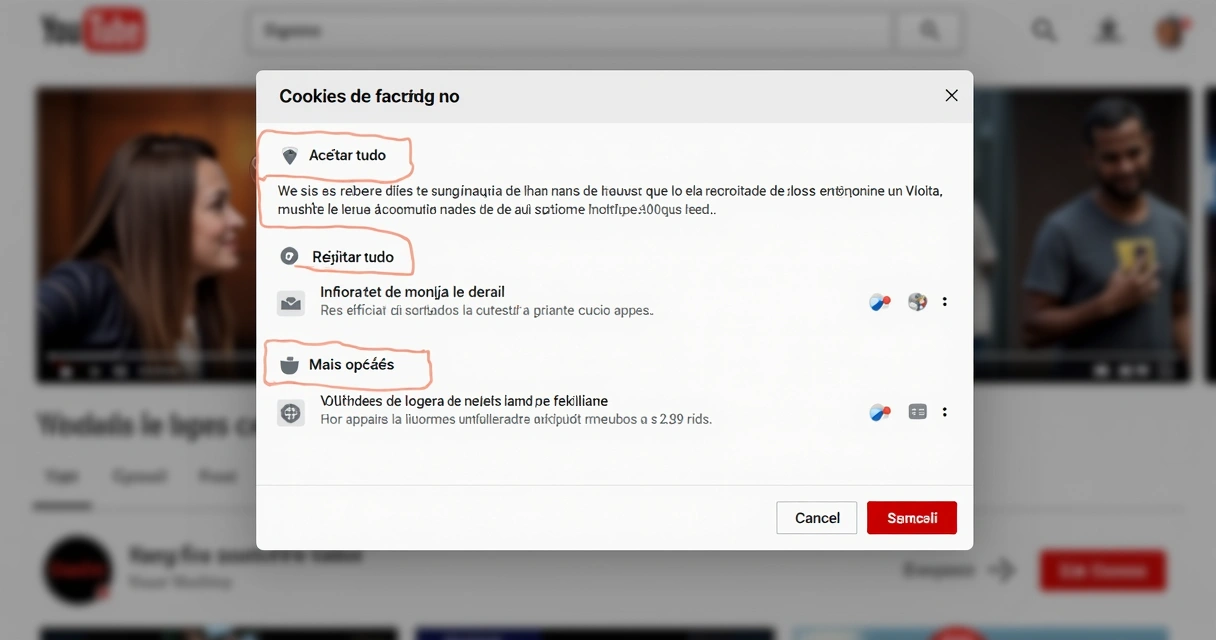Open the three-dot menu for VOUthdees de logera

(944, 411)
